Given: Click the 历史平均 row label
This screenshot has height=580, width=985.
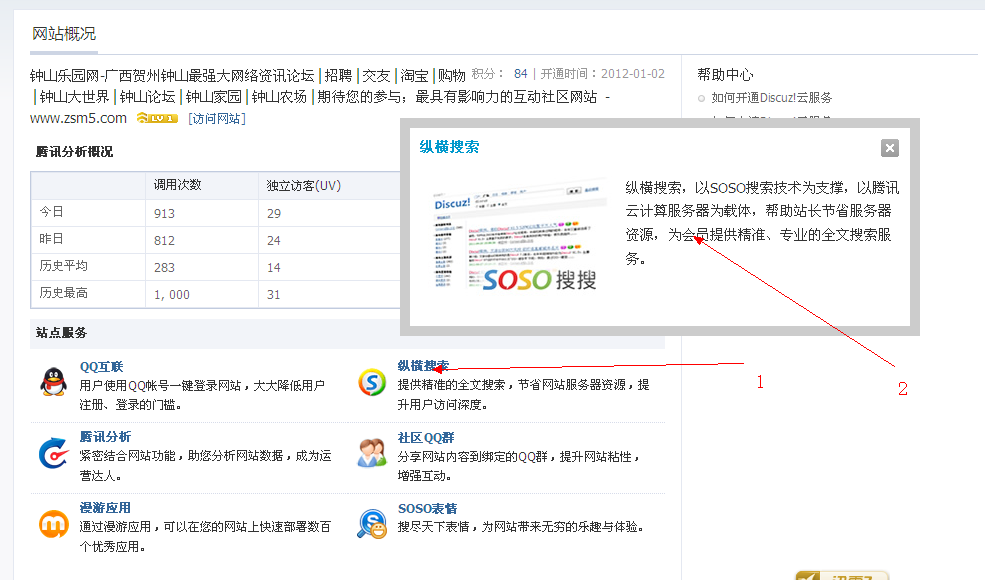Looking at the screenshot, I should 63,266.
